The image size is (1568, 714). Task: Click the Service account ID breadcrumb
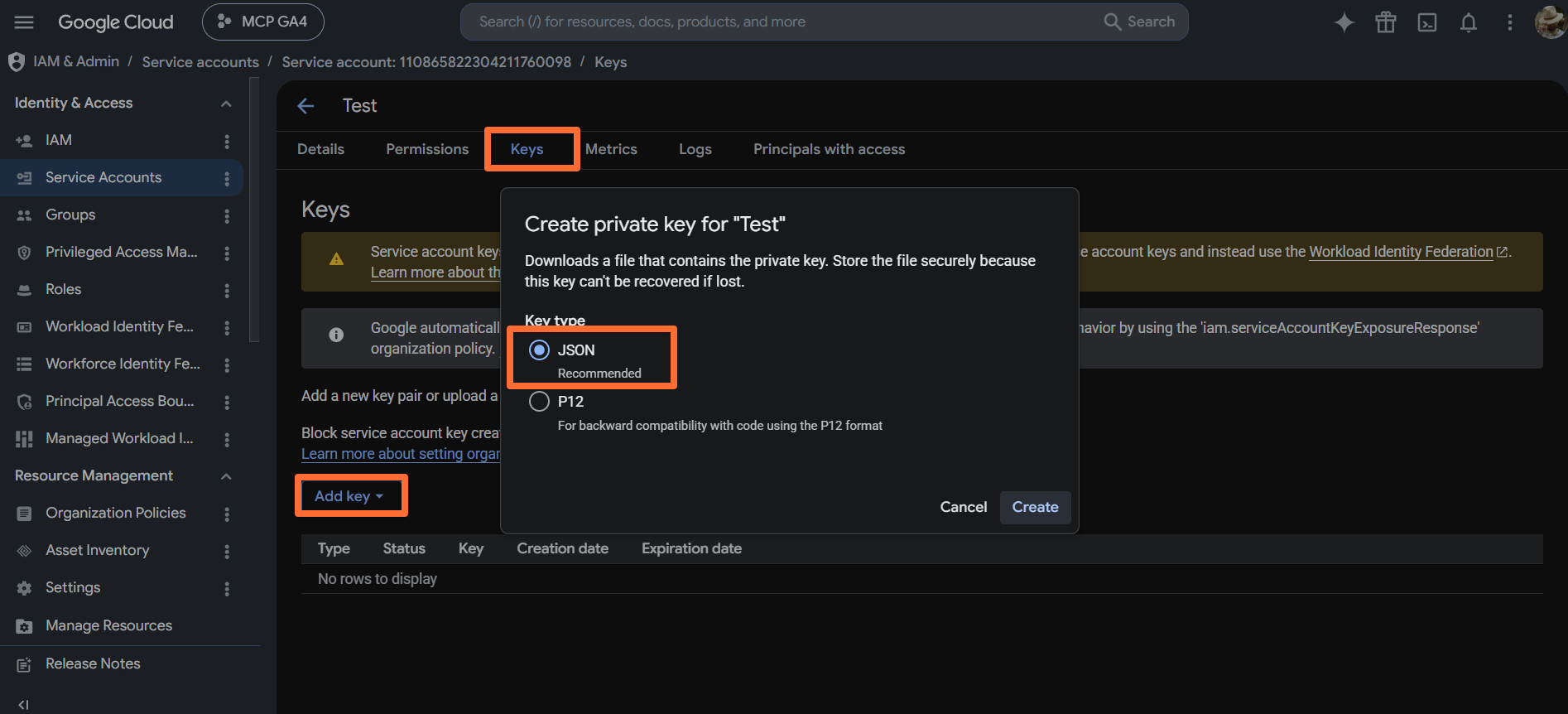point(426,62)
